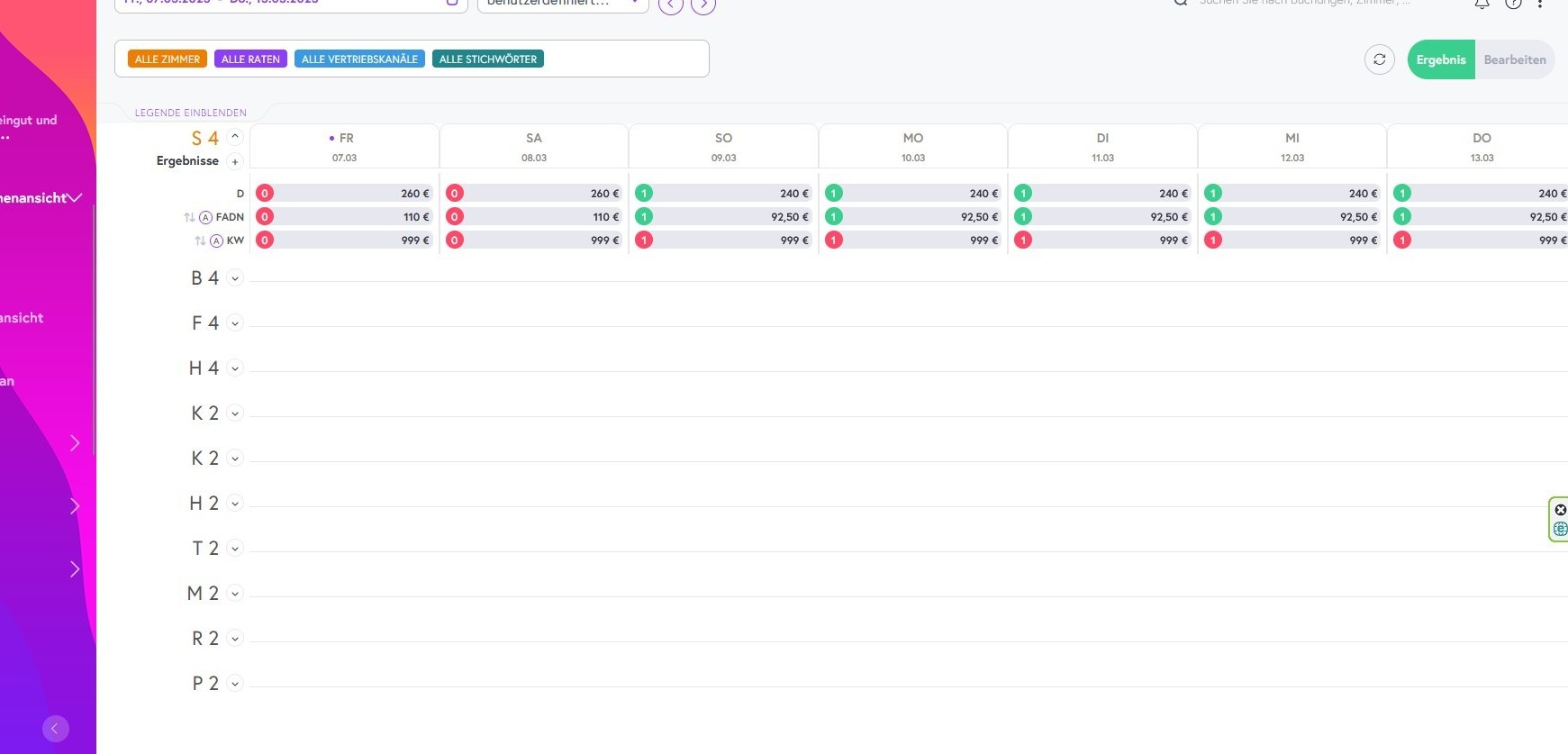Collapse the sidebar with the bottom left arrow
This screenshot has width=1568, height=754.
coord(55,728)
